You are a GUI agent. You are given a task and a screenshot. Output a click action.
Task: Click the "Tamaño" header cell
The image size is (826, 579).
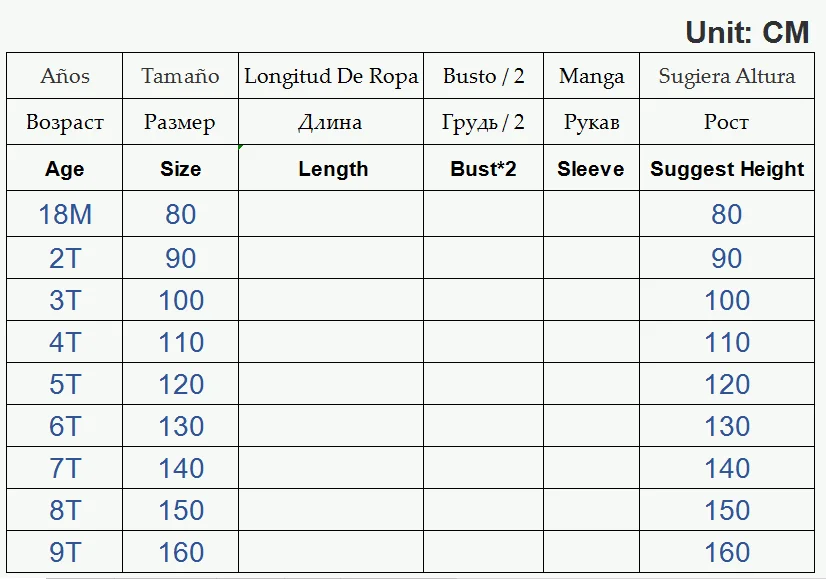point(180,76)
